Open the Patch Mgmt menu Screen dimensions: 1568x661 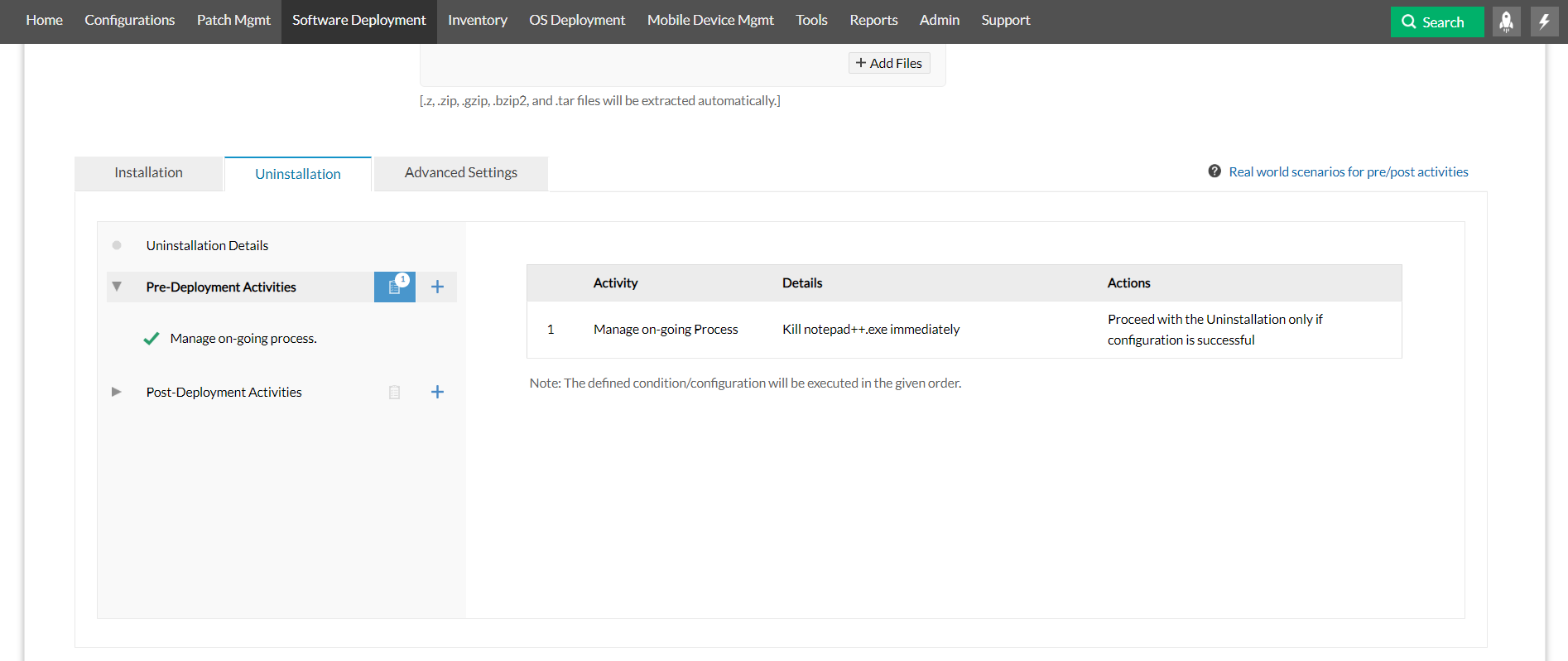pos(233,21)
